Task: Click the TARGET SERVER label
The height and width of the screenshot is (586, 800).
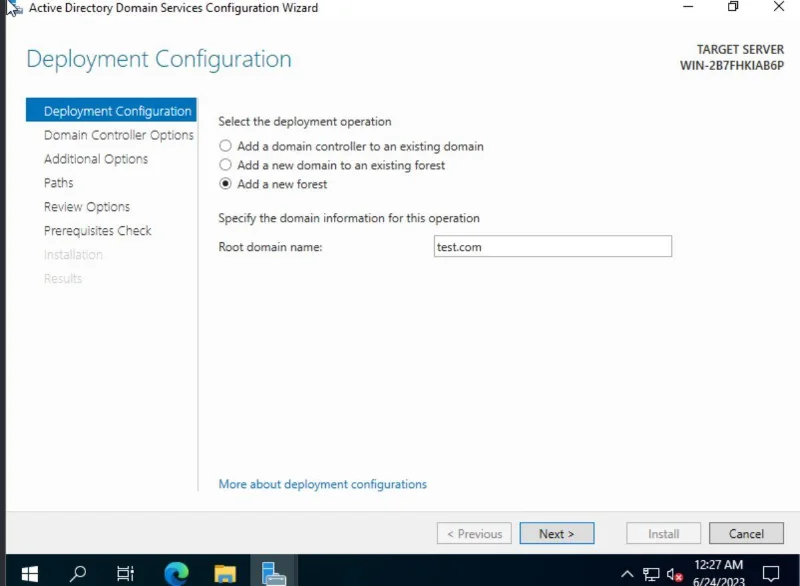Action: click(x=740, y=49)
